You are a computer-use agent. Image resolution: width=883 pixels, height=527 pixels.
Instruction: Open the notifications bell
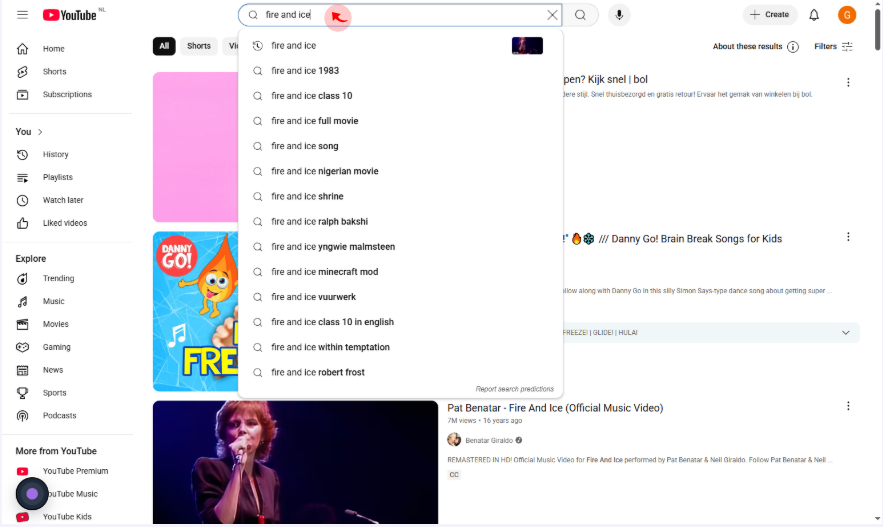tap(814, 15)
